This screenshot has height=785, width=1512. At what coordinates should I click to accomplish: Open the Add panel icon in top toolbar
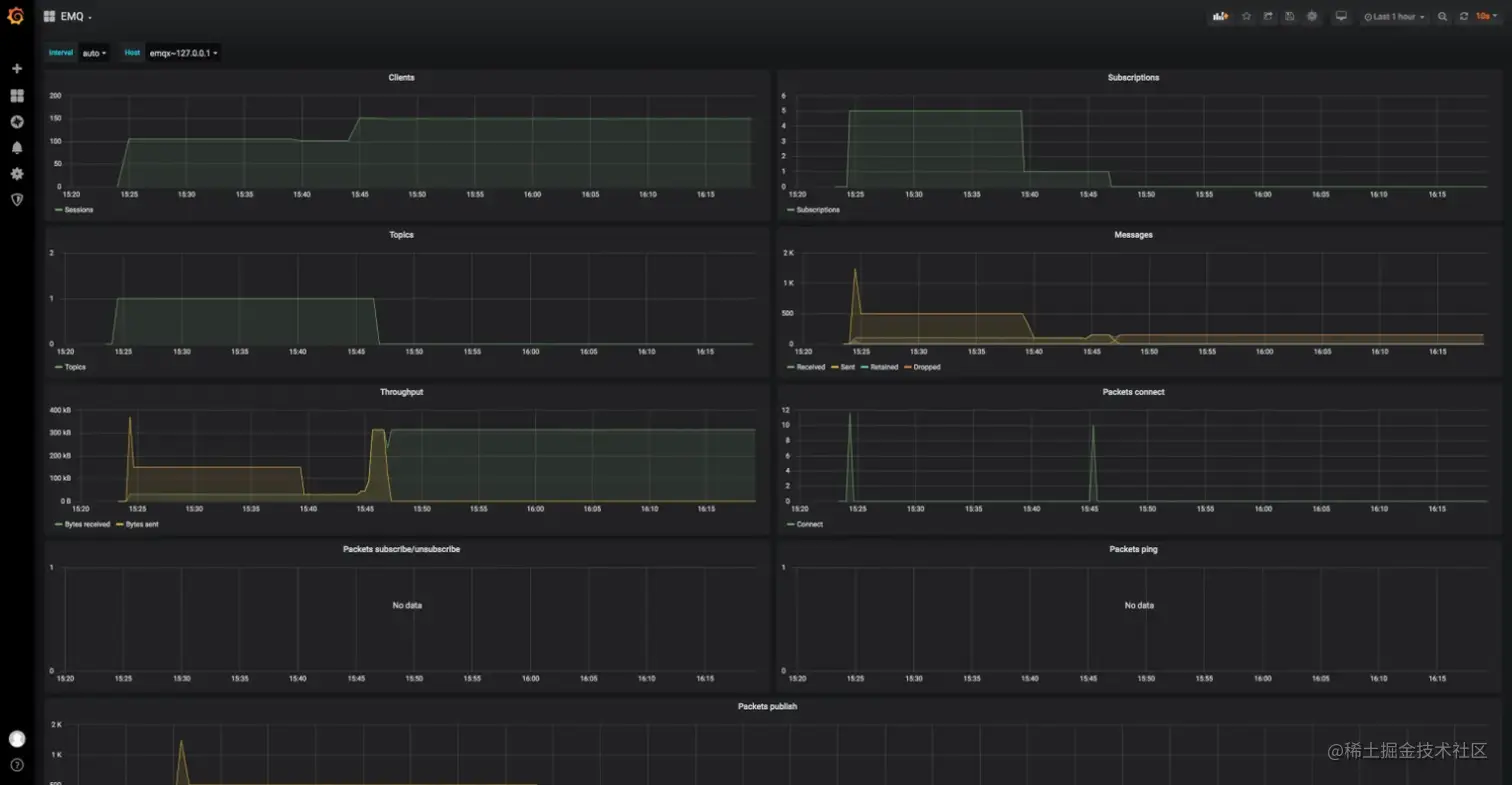pyautogui.click(x=1221, y=16)
